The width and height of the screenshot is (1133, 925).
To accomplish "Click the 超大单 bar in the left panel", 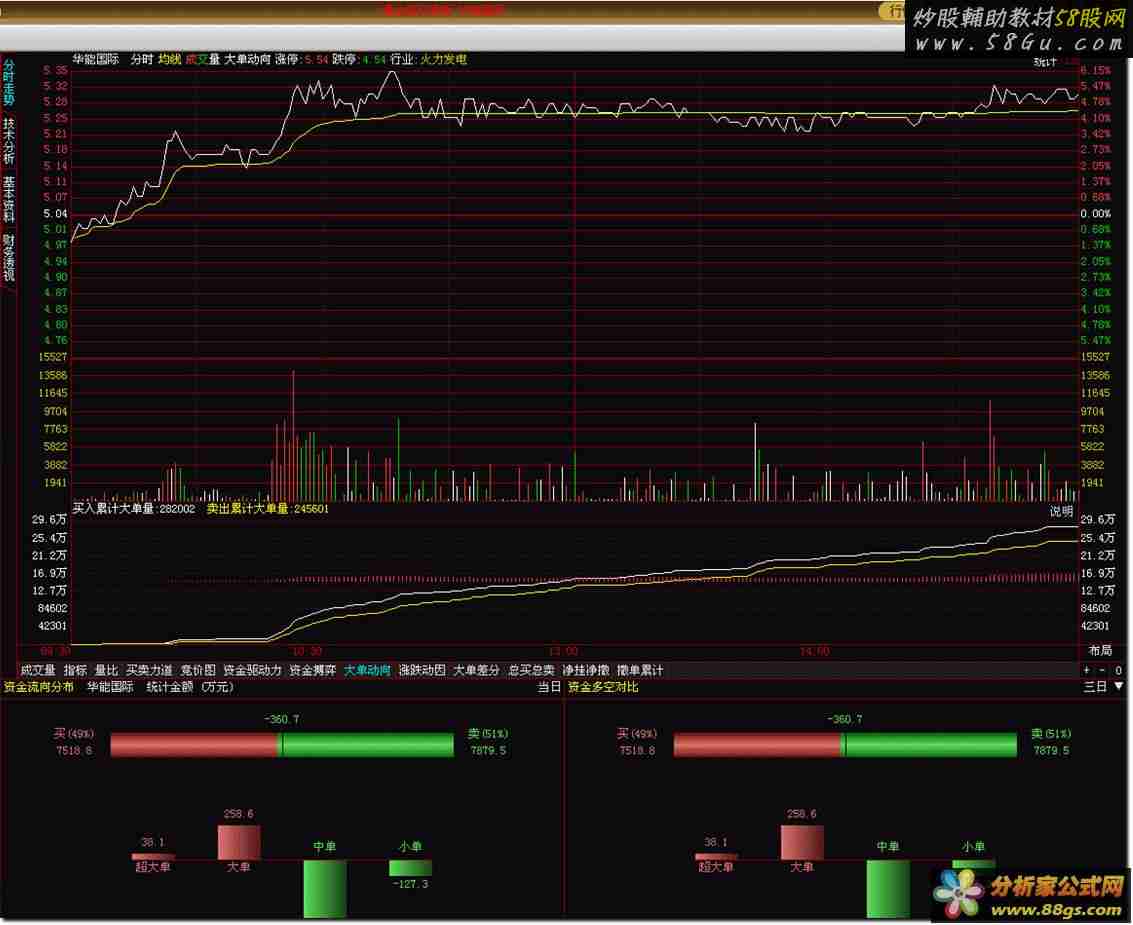I will 153,856.
